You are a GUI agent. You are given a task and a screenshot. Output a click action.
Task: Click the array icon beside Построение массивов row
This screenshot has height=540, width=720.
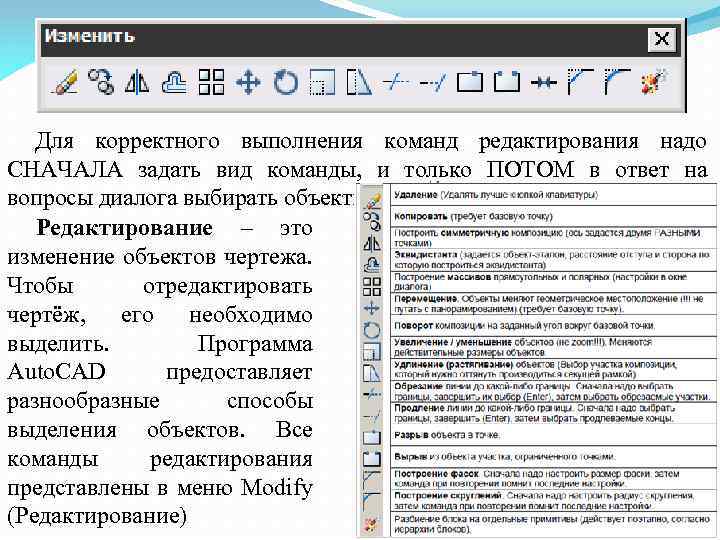[372, 287]
